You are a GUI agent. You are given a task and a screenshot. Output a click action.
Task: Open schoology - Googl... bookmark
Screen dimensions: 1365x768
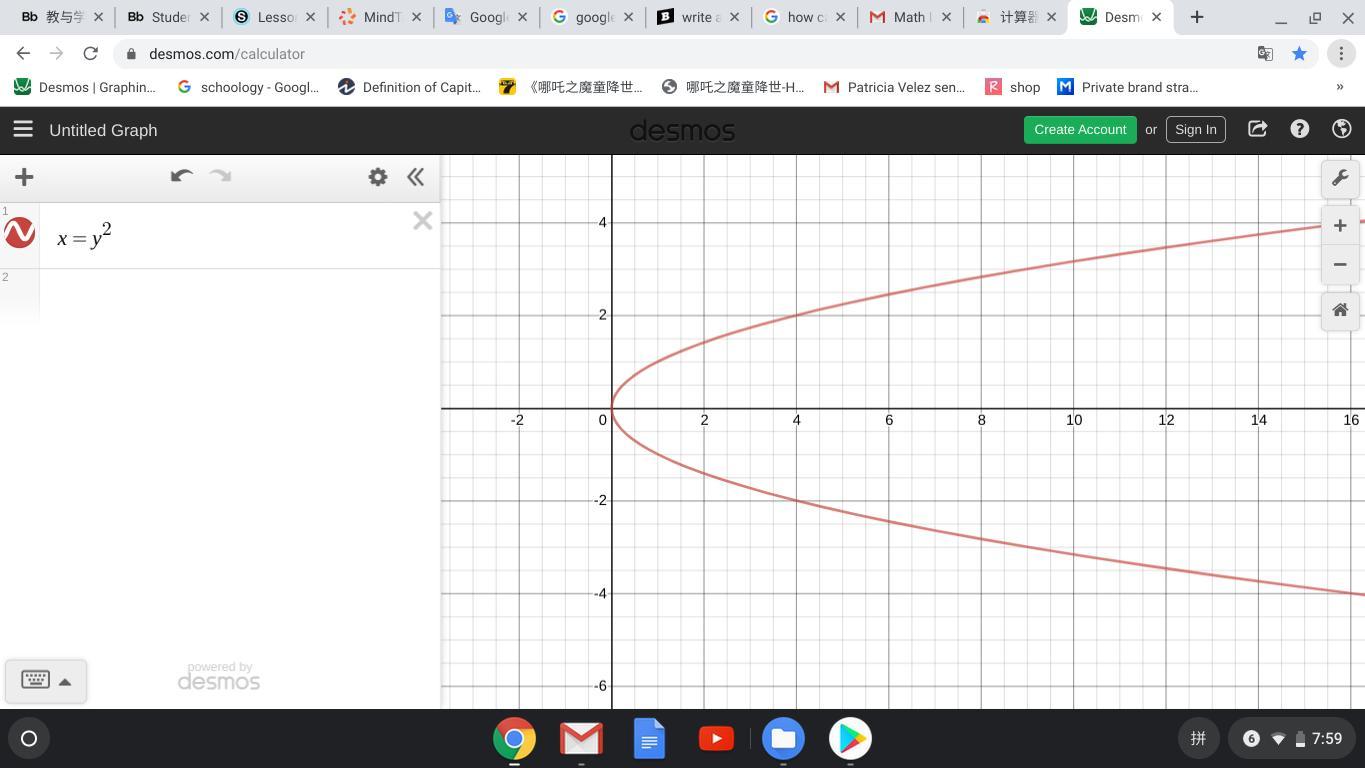point(248,87)
